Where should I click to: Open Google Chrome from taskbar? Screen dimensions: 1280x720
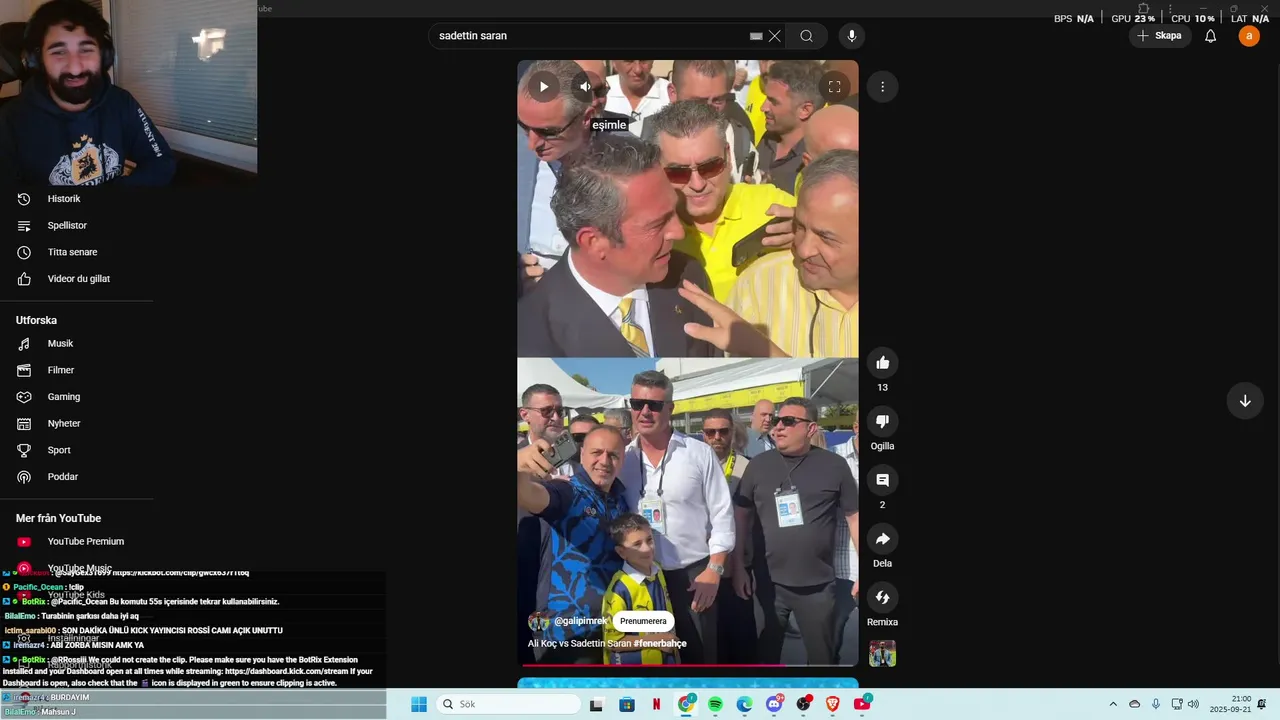click(686, 704)
